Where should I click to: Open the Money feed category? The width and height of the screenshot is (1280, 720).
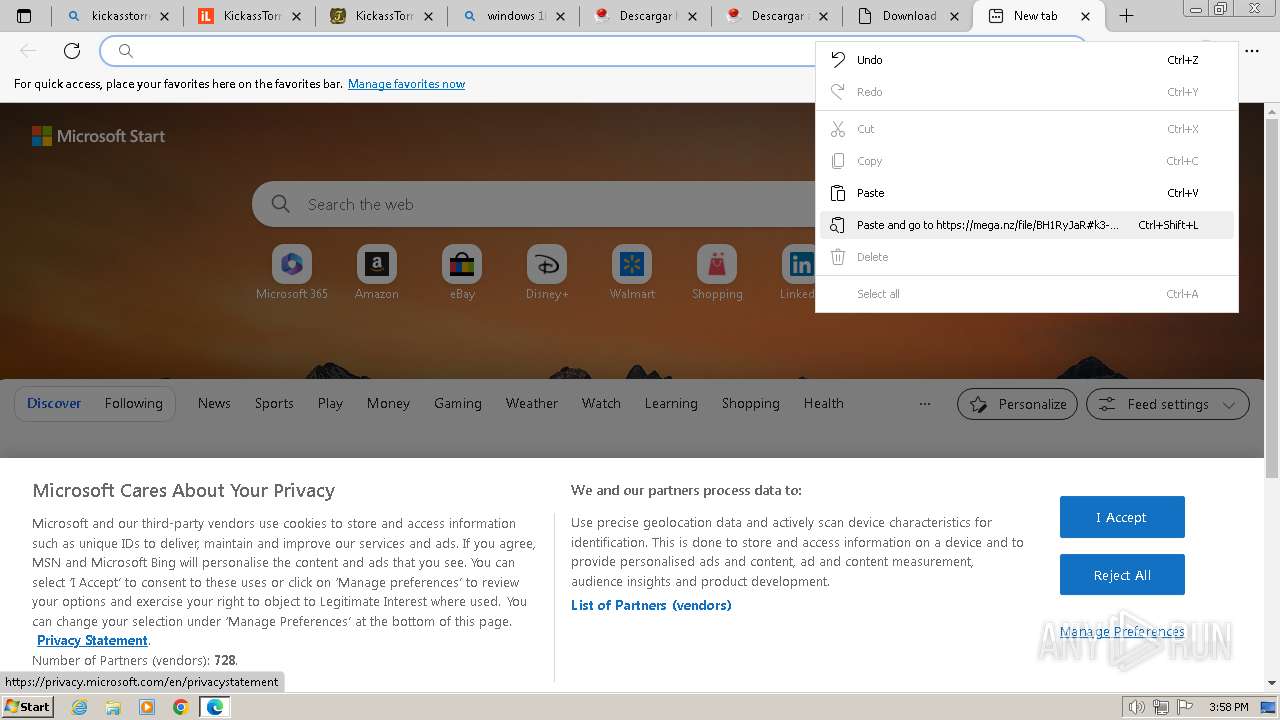[388, 404]
